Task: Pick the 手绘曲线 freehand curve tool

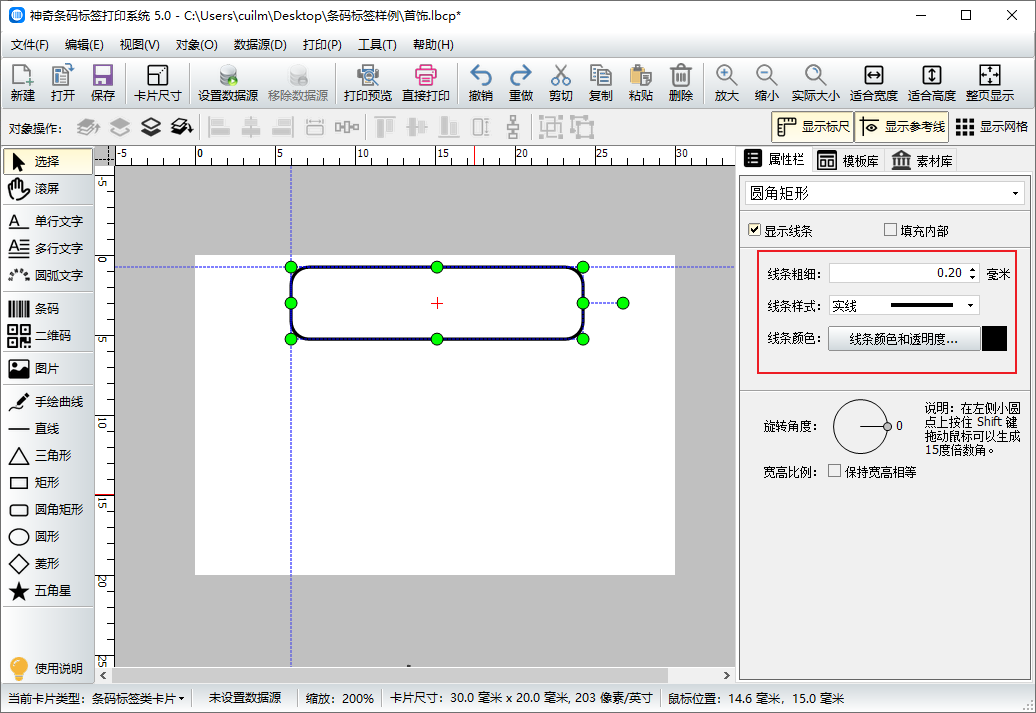Action: pos(48,402)
